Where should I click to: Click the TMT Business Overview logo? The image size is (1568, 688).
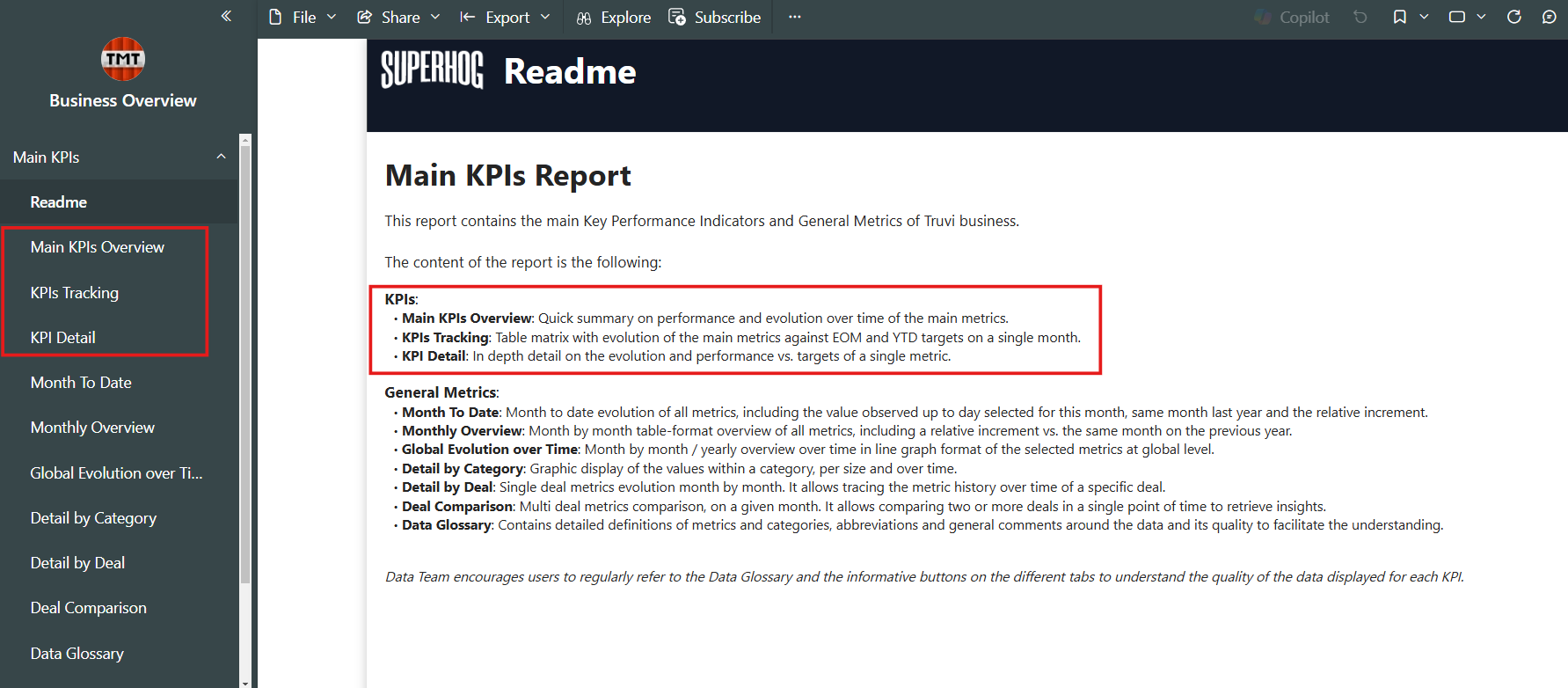pyautogui.click(x=123, y=59)
